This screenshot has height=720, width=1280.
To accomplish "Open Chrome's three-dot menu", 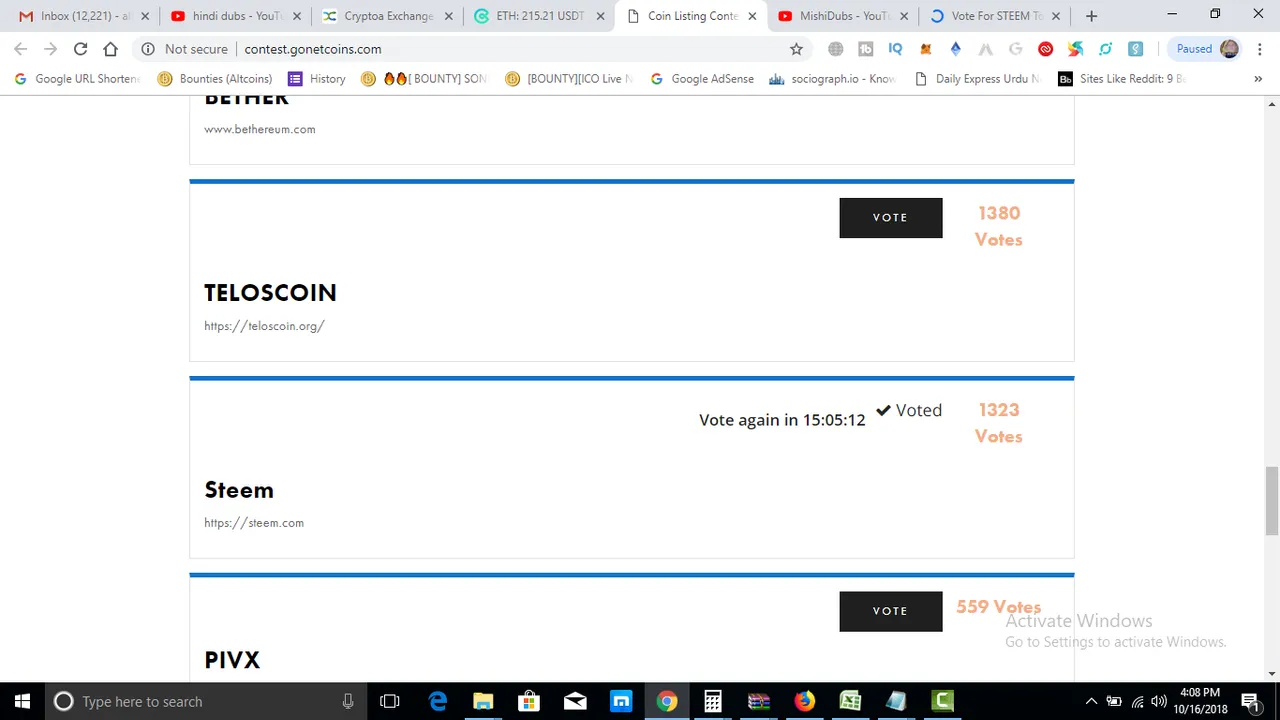I will [x=1258, y=49].
